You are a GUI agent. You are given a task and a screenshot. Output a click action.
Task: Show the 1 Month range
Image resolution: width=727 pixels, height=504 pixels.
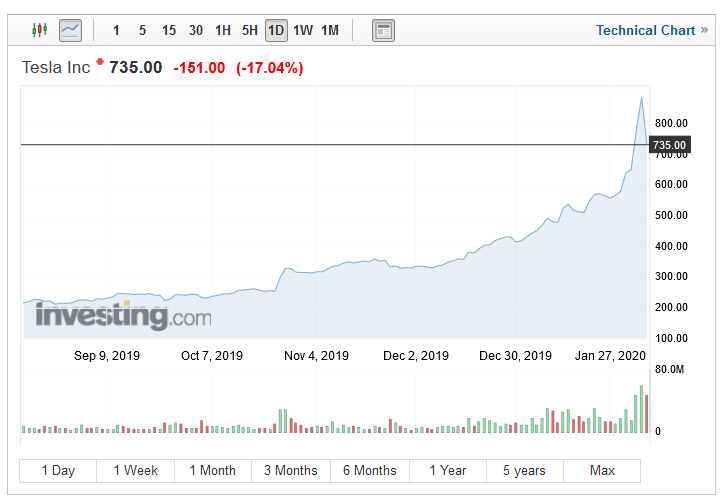tap(213, 471)
